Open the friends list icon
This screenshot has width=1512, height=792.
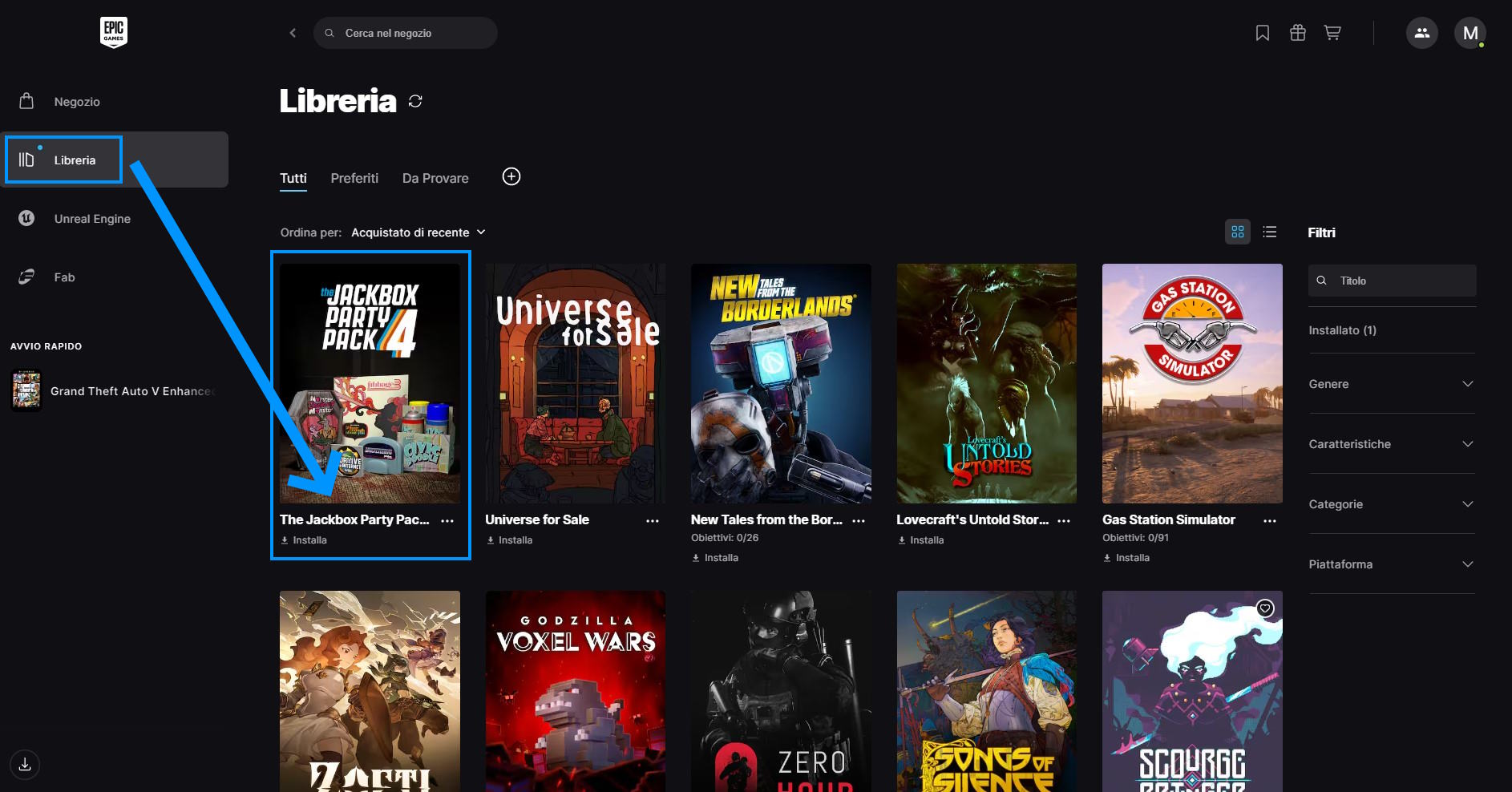coord(1421,33)
